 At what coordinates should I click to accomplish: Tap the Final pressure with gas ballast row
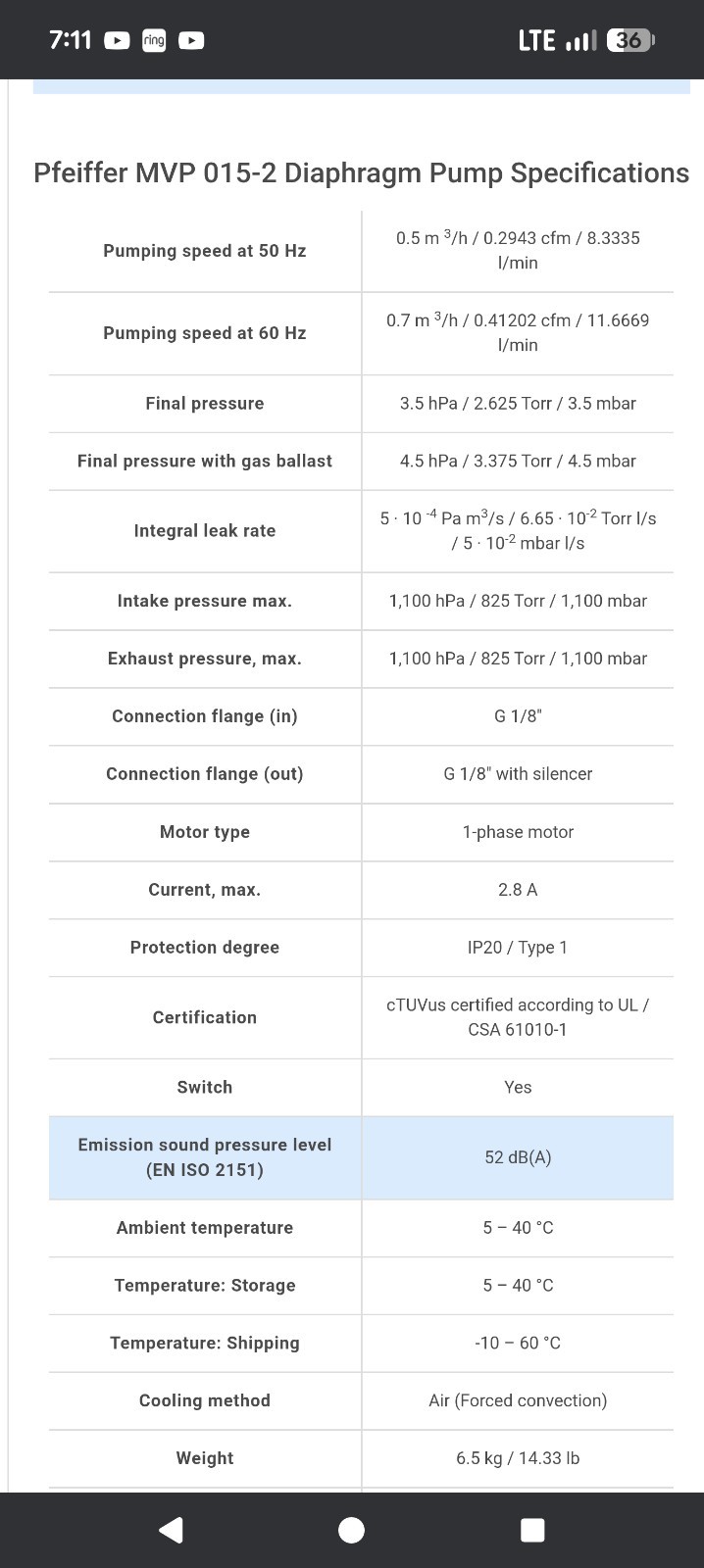(361, 461)
